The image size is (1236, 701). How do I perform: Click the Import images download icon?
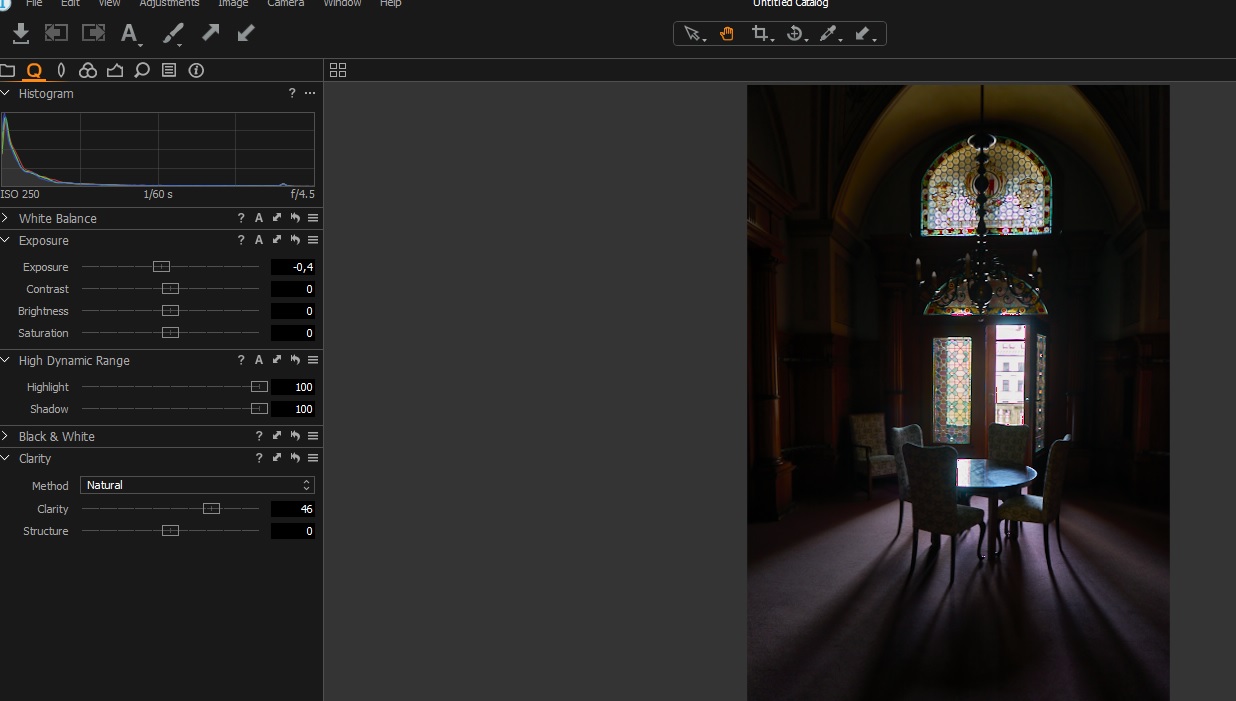(x=20, y=33)
